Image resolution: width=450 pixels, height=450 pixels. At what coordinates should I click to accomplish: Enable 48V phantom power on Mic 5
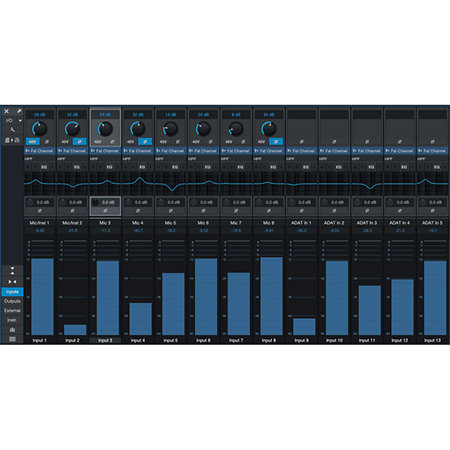163,142
